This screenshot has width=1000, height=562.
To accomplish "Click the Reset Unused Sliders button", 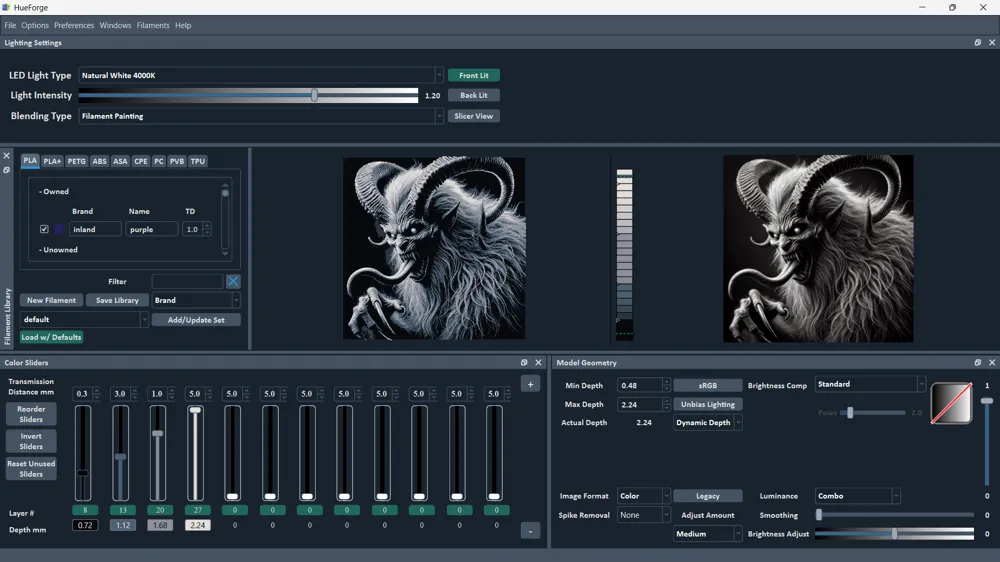I will click(x=31, y=469).
